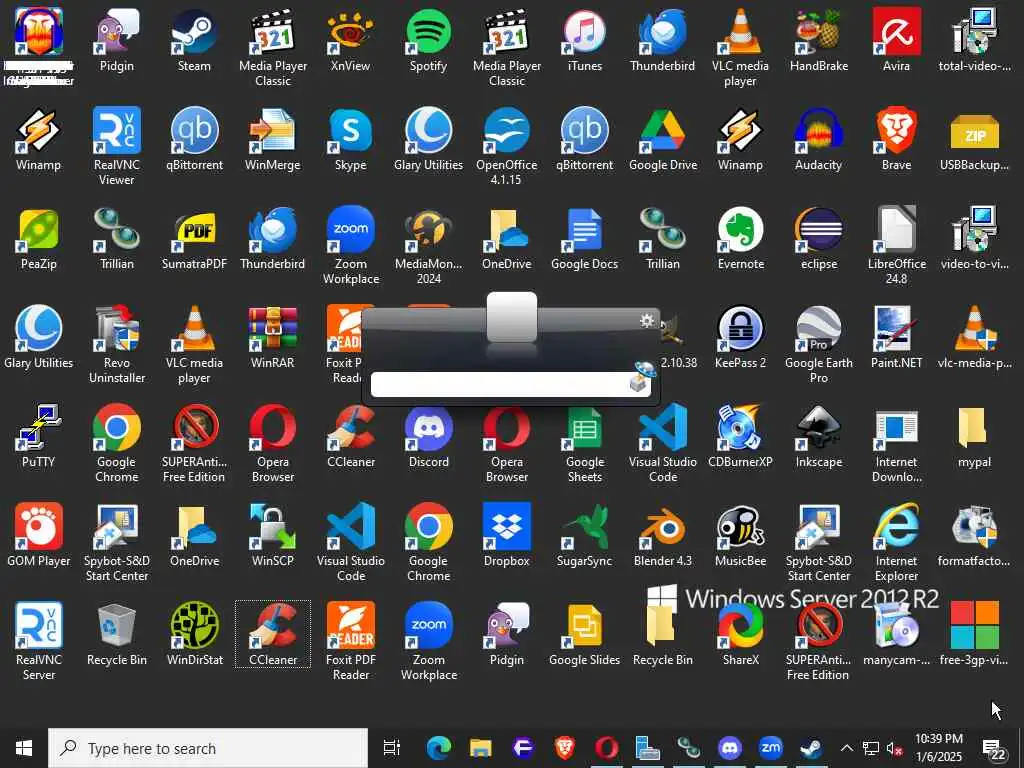Viewport: 1024px width, 768px height.
Task: Expand the hidden system tray icons
Action: 846,748
